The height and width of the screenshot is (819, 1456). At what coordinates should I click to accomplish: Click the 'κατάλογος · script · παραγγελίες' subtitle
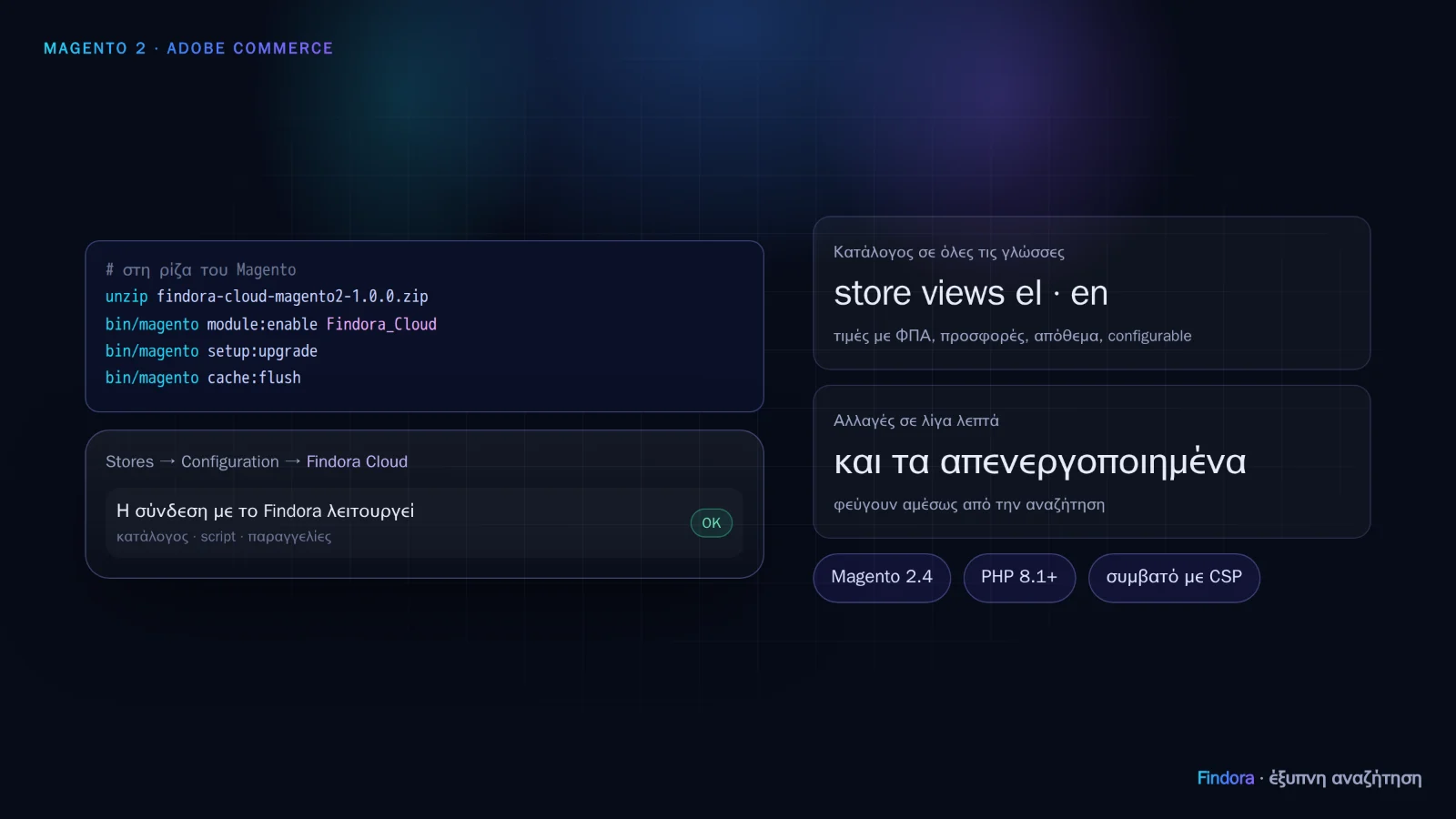point(224,537)
